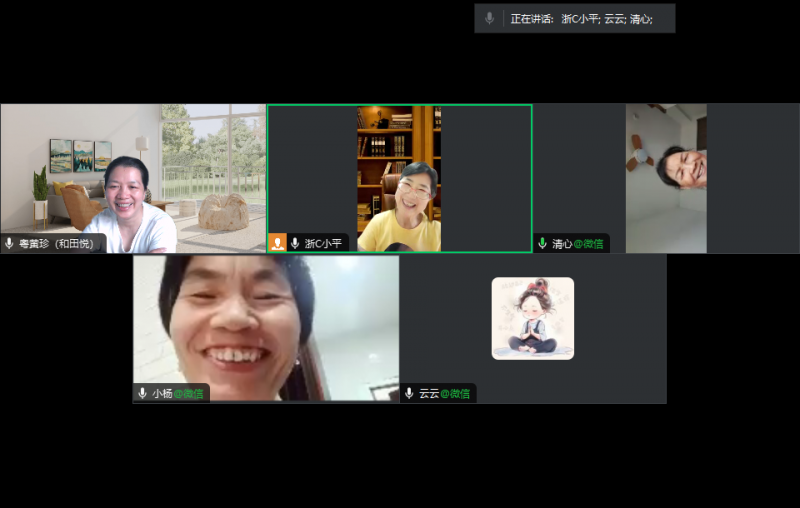
Task: Click the mic icon beside 粤黄珍（和田悦）
Action: [10, 243]
